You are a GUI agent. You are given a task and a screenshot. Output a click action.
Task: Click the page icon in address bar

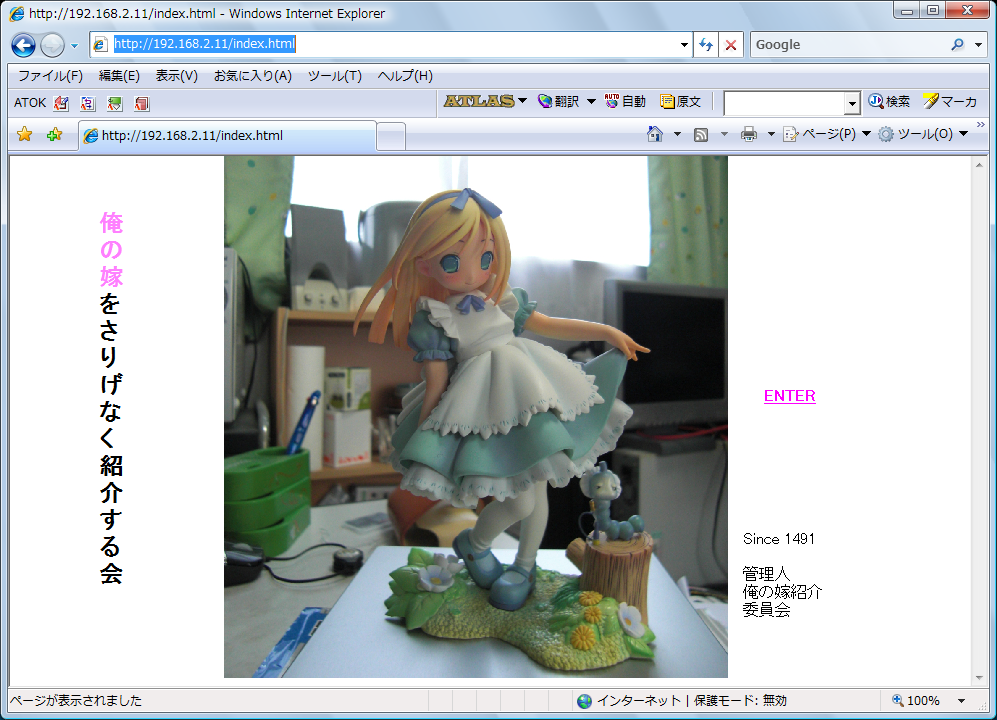[100, 45]
